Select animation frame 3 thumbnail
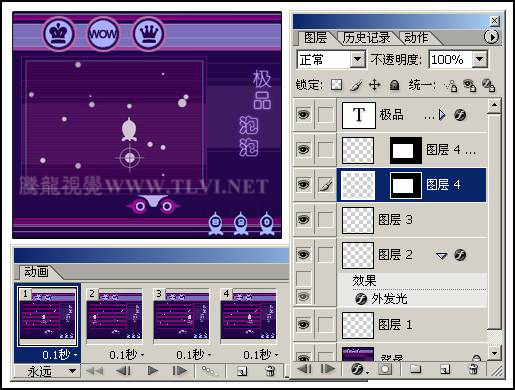Image resolution: width=515 pixels, height=390 pixels. (x=181, y=316)
